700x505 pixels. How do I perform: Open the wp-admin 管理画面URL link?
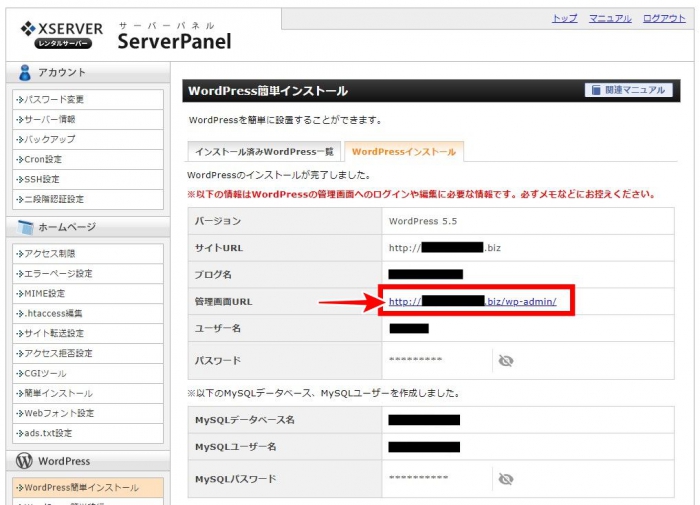(x=473, y=302)
